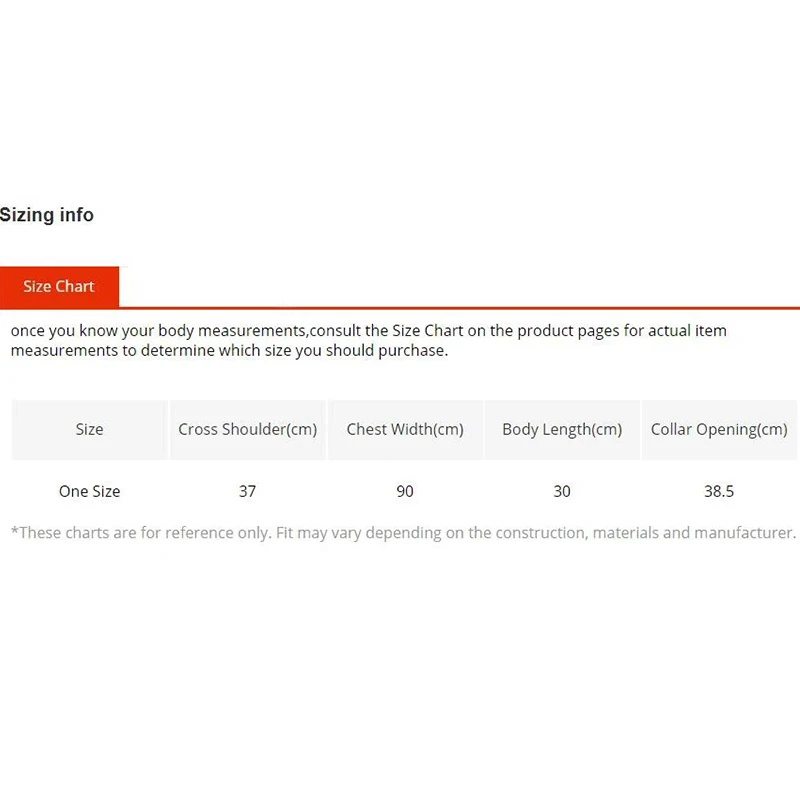This screenshot has height=800, width=800.
Task: Click the reference-only disclaimer footnote
Action: (403, 533)
